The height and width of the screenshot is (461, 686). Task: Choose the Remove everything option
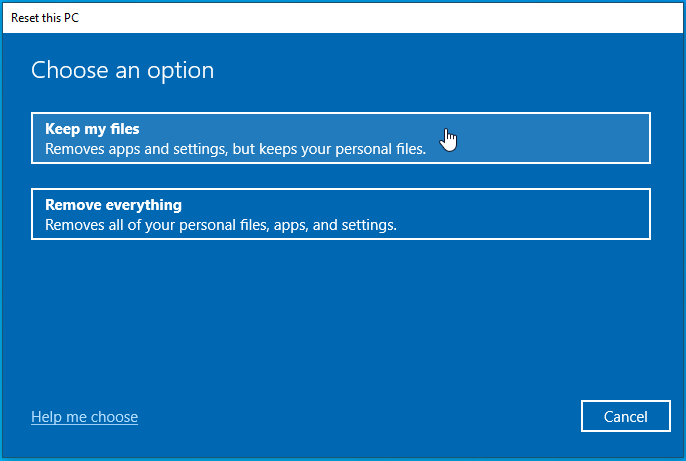[340, 214]
